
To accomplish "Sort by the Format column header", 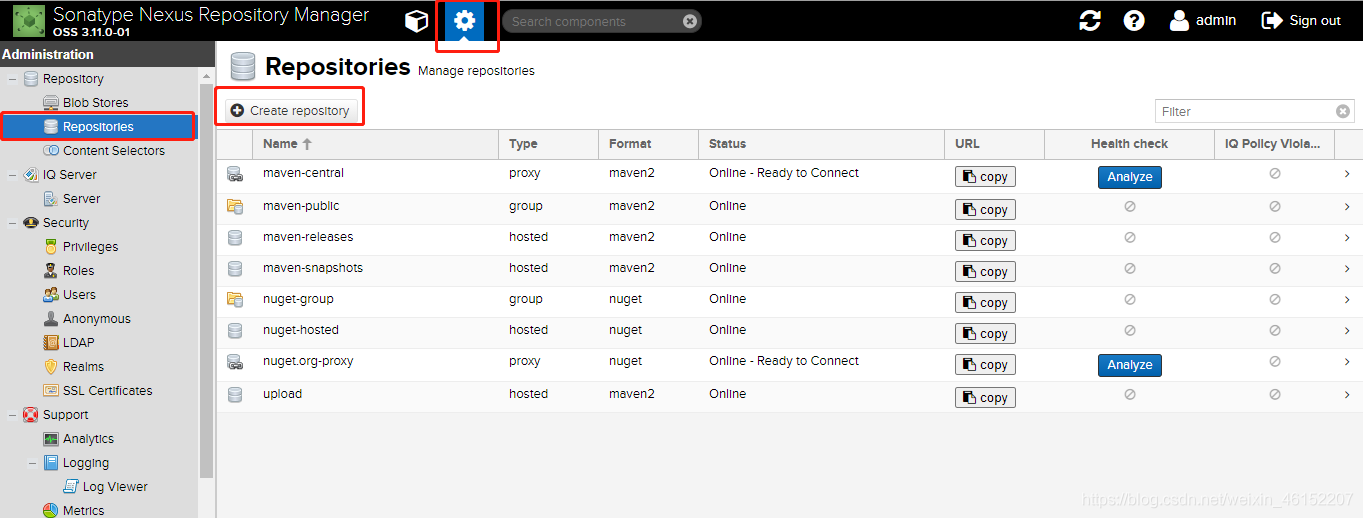I will [648, 144].
